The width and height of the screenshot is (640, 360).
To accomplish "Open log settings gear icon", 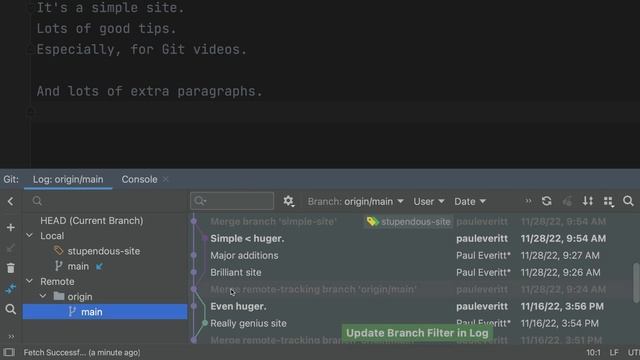I will point(289,201).
